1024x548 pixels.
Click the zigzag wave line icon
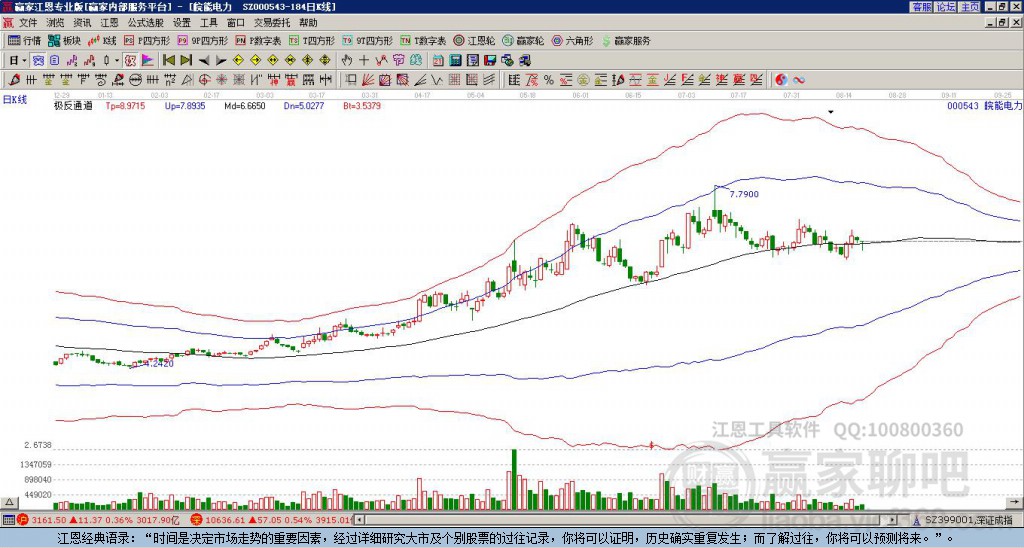coord(436,80)
